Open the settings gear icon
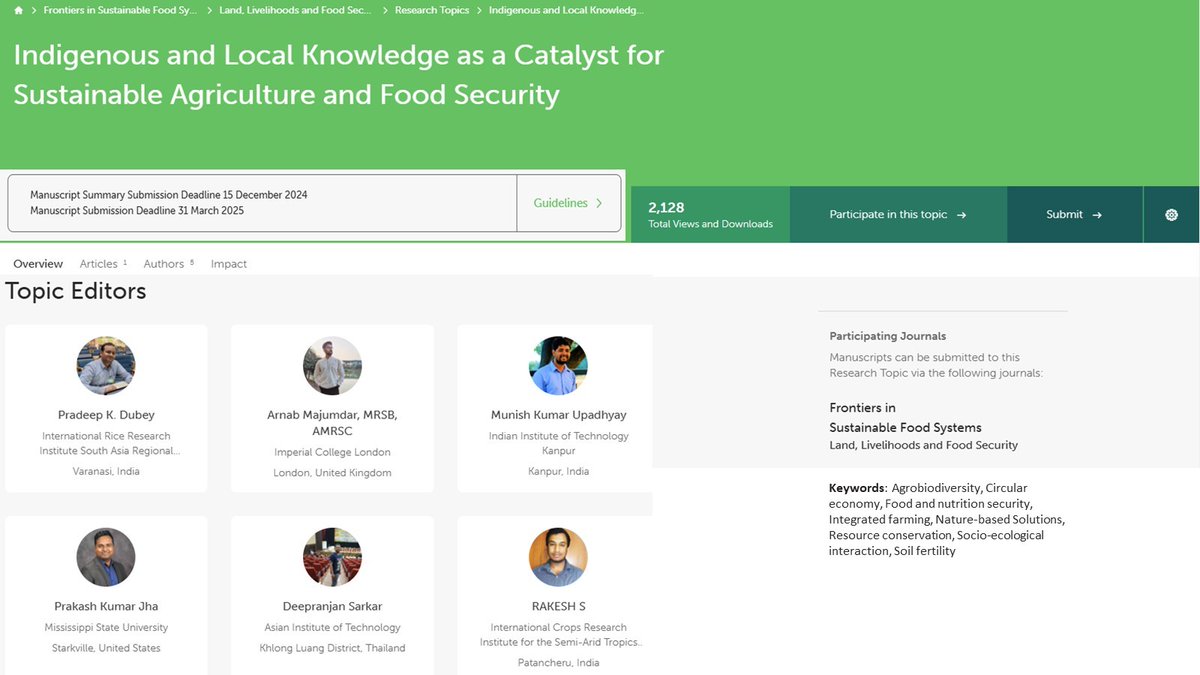Viewport: 1200px width, 675px height. pyautogui.click(x=1171, y=215)
